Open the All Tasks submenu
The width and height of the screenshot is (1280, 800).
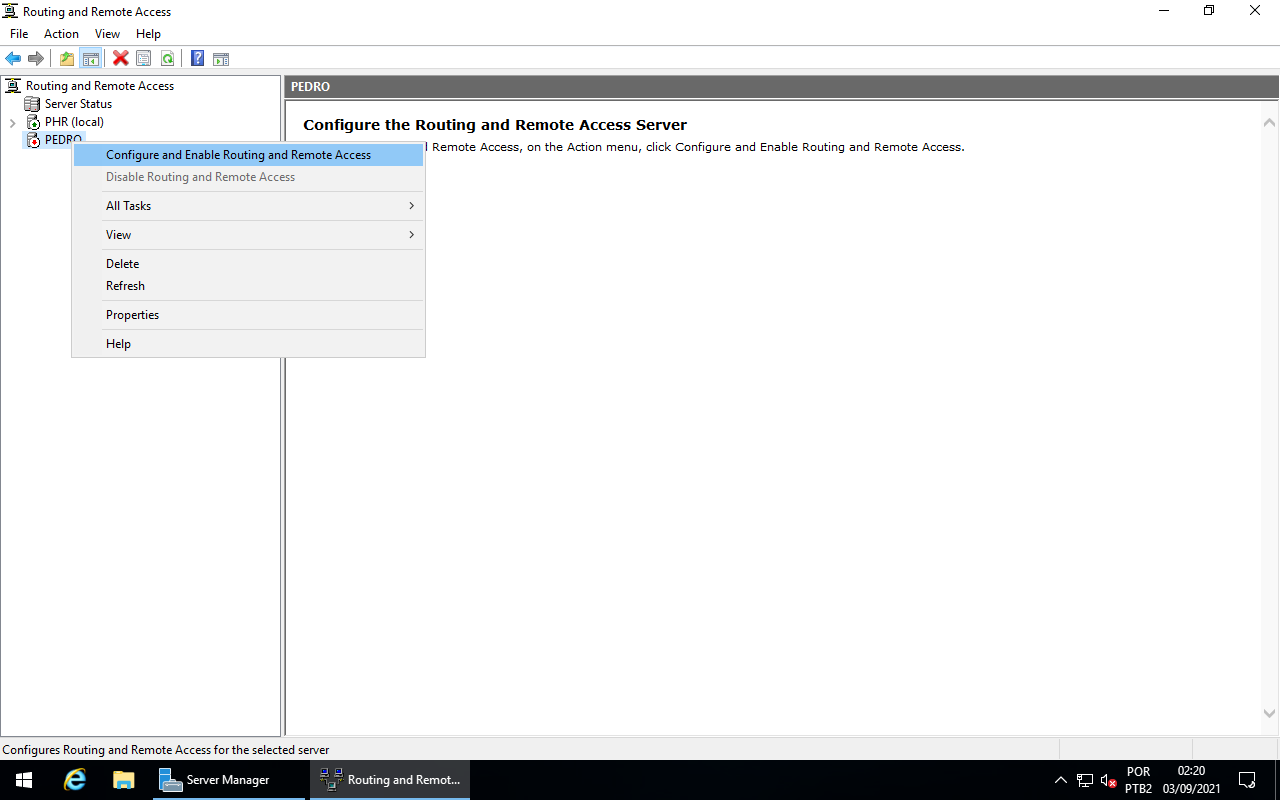coord(128,205)
